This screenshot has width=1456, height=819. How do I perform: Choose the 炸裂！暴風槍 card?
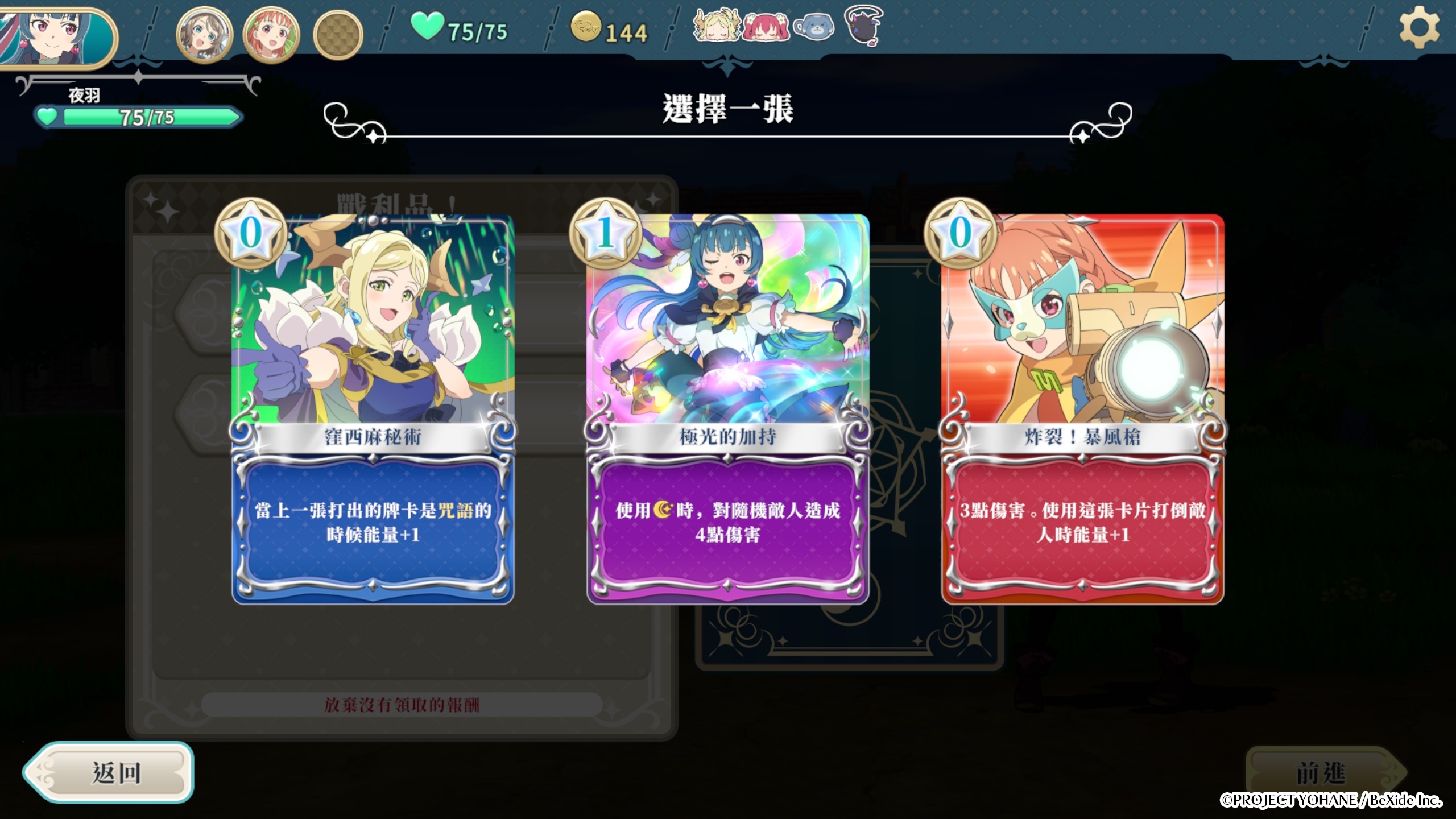pyautogui.click(x=1083, y=408)
